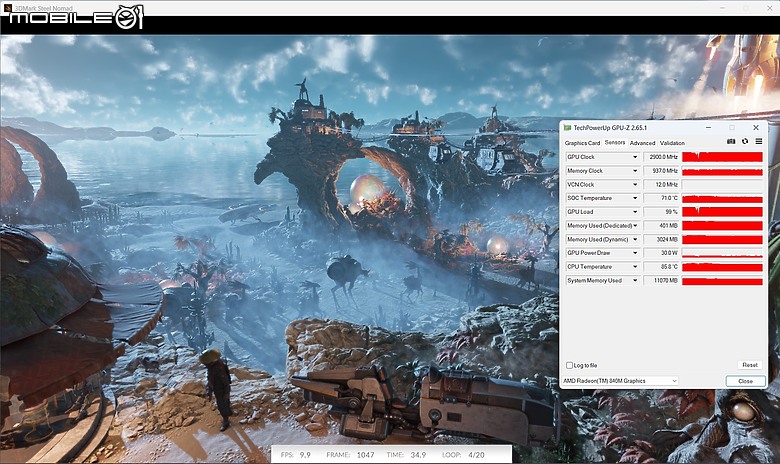This screenshot has width=780, height=464.
Task: Click the Reset button in GPU-Z
Action: 750,365
